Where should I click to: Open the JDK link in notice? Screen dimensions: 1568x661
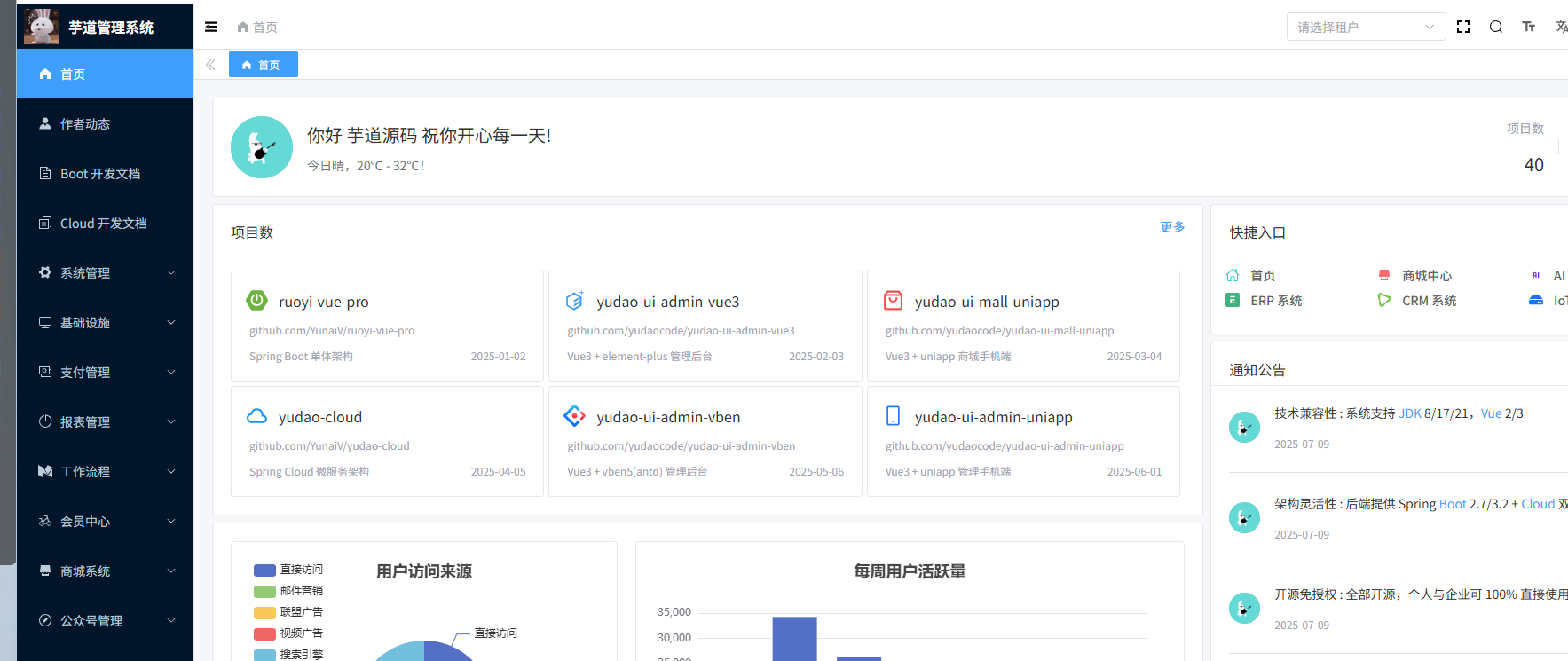click(x=1410, y=413)
